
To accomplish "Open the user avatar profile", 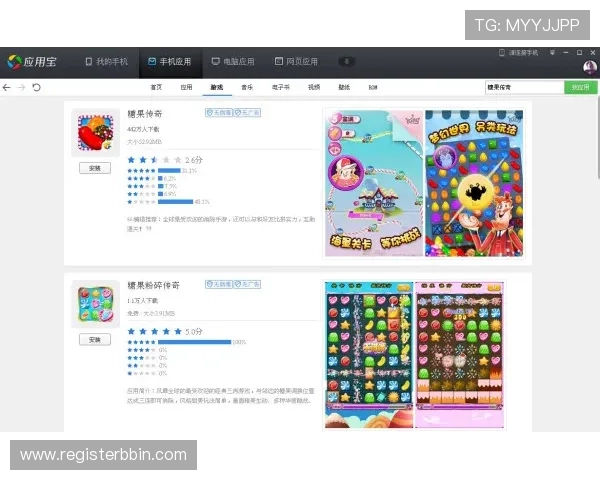I will click(590, 68).
